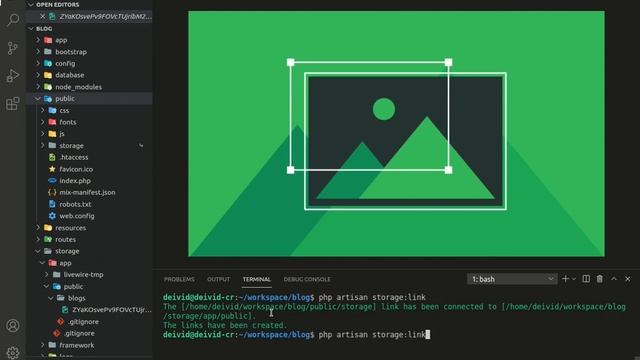Collapse the BLOG project section
Image resolution: width=640 pixels, height=360 pixels.
pyautogui.click(x=89, y=29)
